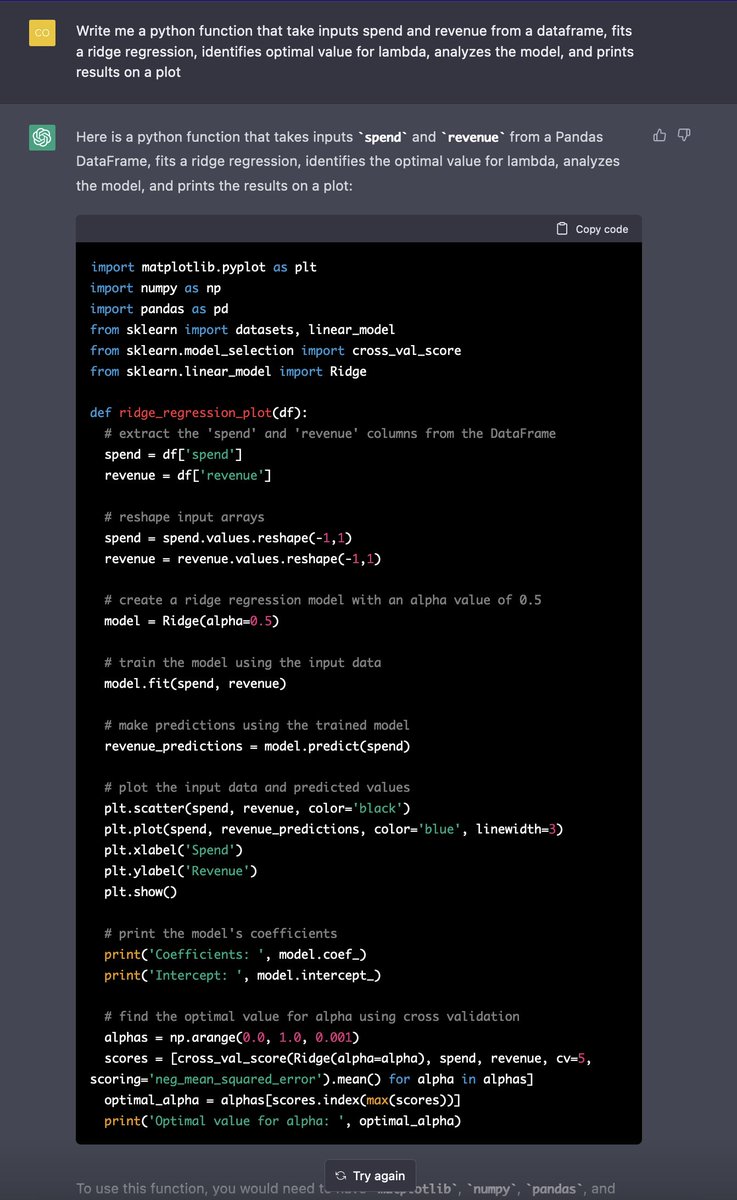This screenshot has width=737, height=1200.
Task: Click 'from sklearn.linear_model import Ridge' line
Action: tap(228, 371)
